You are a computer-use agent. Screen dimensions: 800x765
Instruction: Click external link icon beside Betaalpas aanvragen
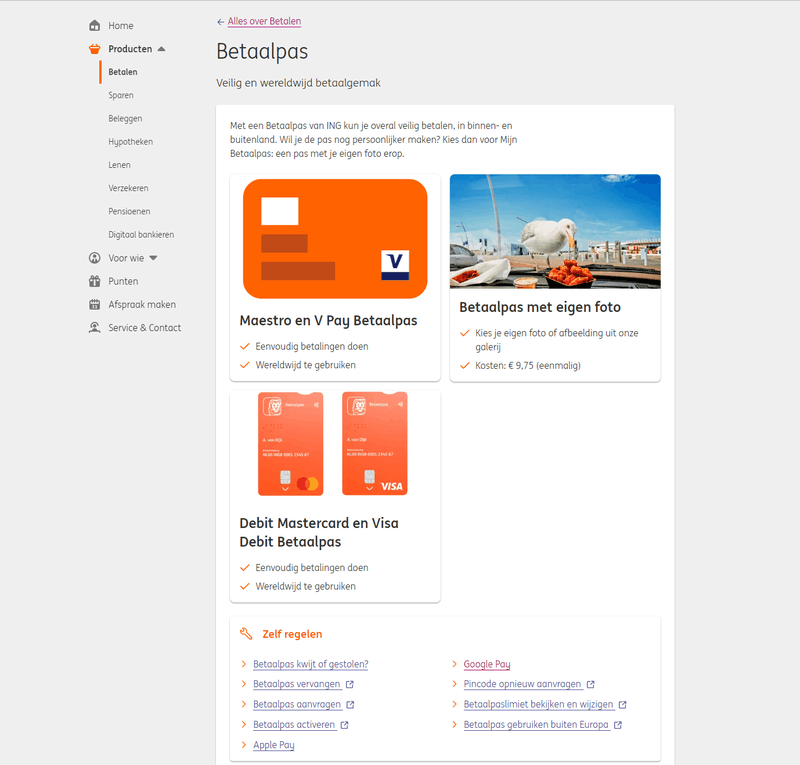pyautogui.click(x=350, y=705)
